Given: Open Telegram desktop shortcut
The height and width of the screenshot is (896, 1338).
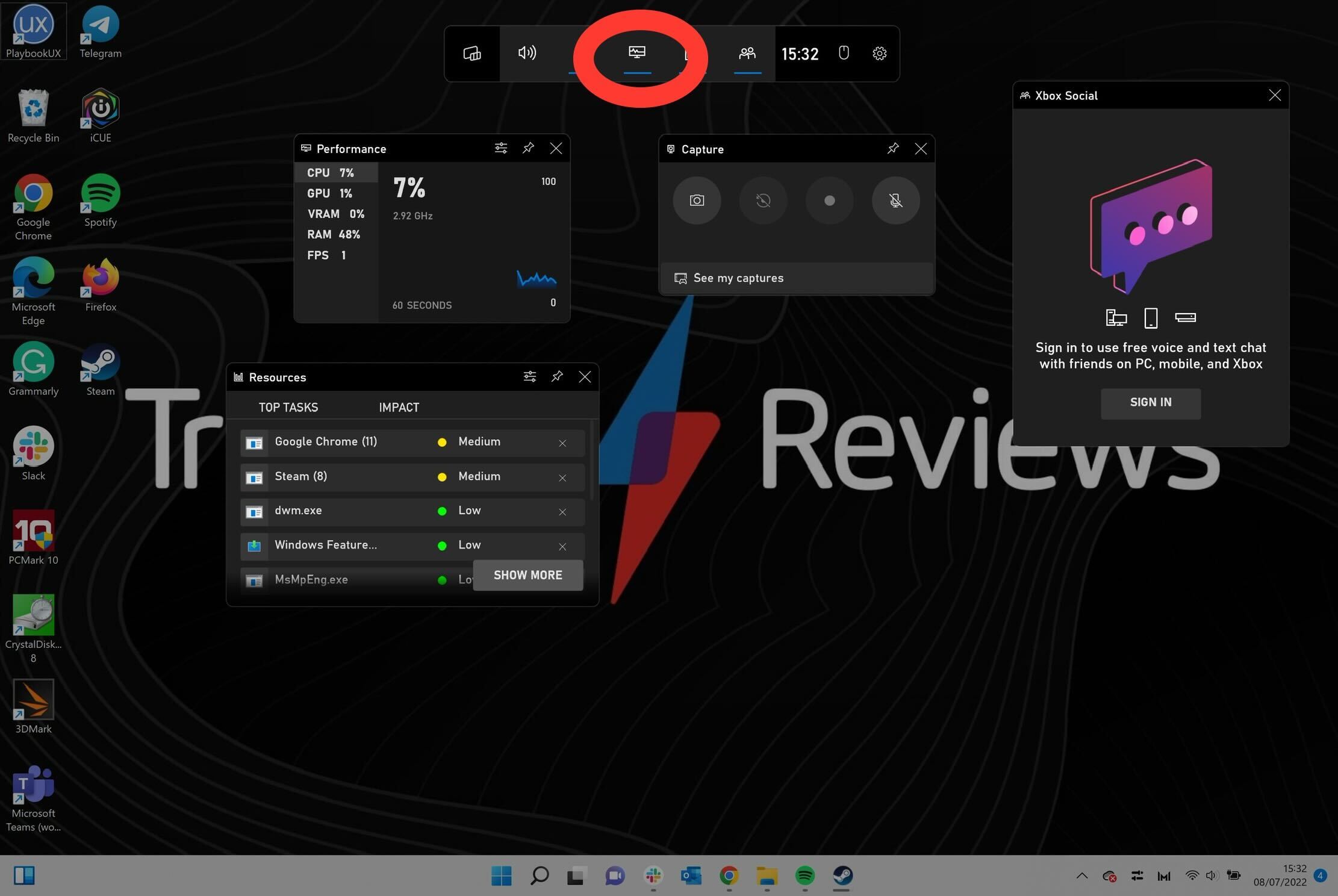Looking at the screenshot, I should [100, 33].
